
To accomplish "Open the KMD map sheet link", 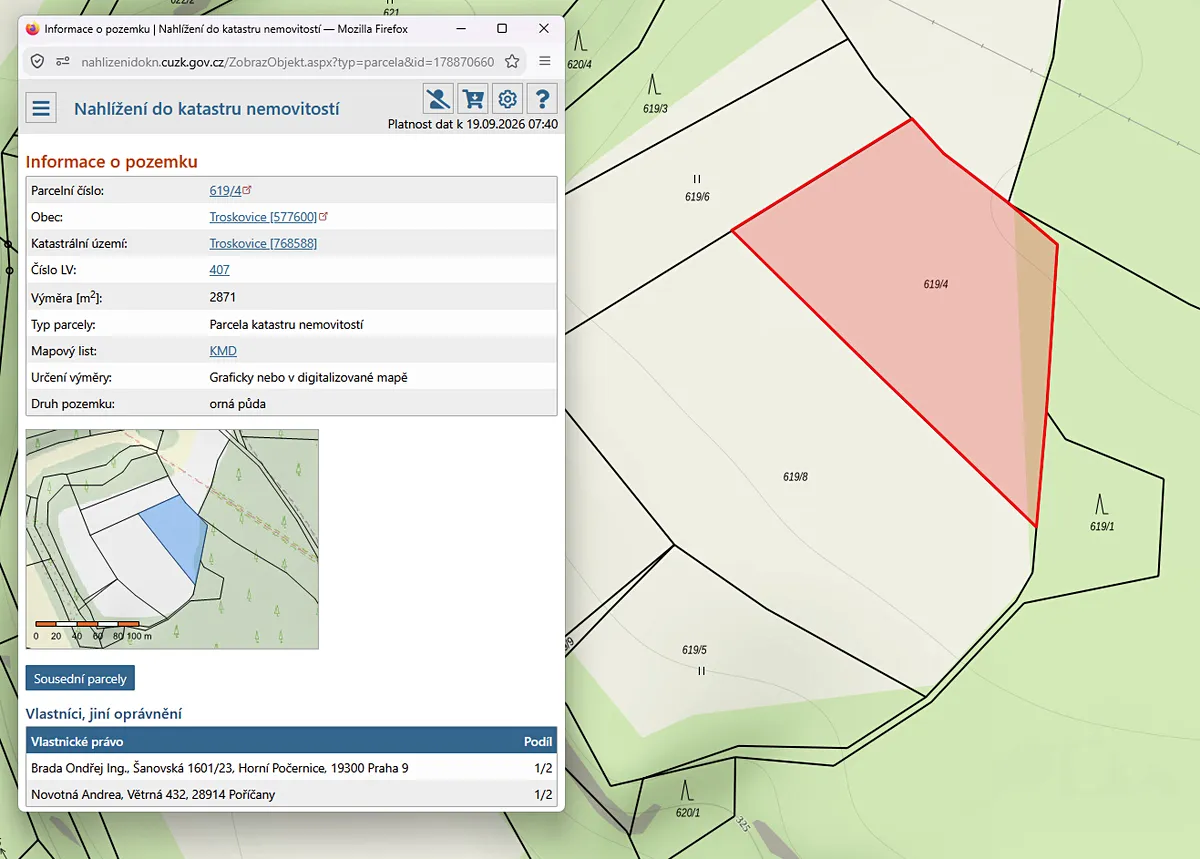I will (x=223, y=351).
